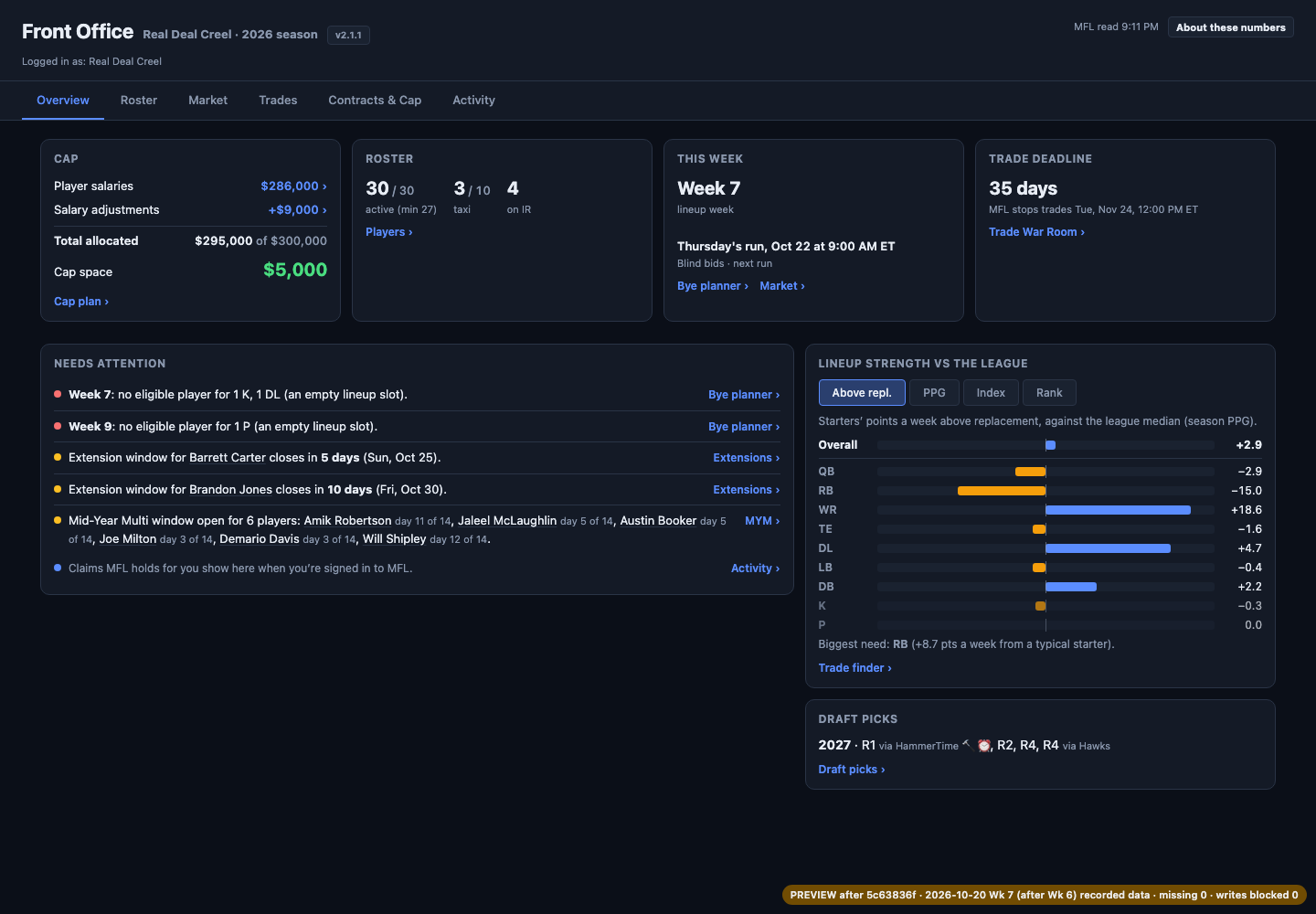The width and height of the screenshot is (1316, 914).
Task: Open the Cap plan link
Action: click(x=81, y=302)
